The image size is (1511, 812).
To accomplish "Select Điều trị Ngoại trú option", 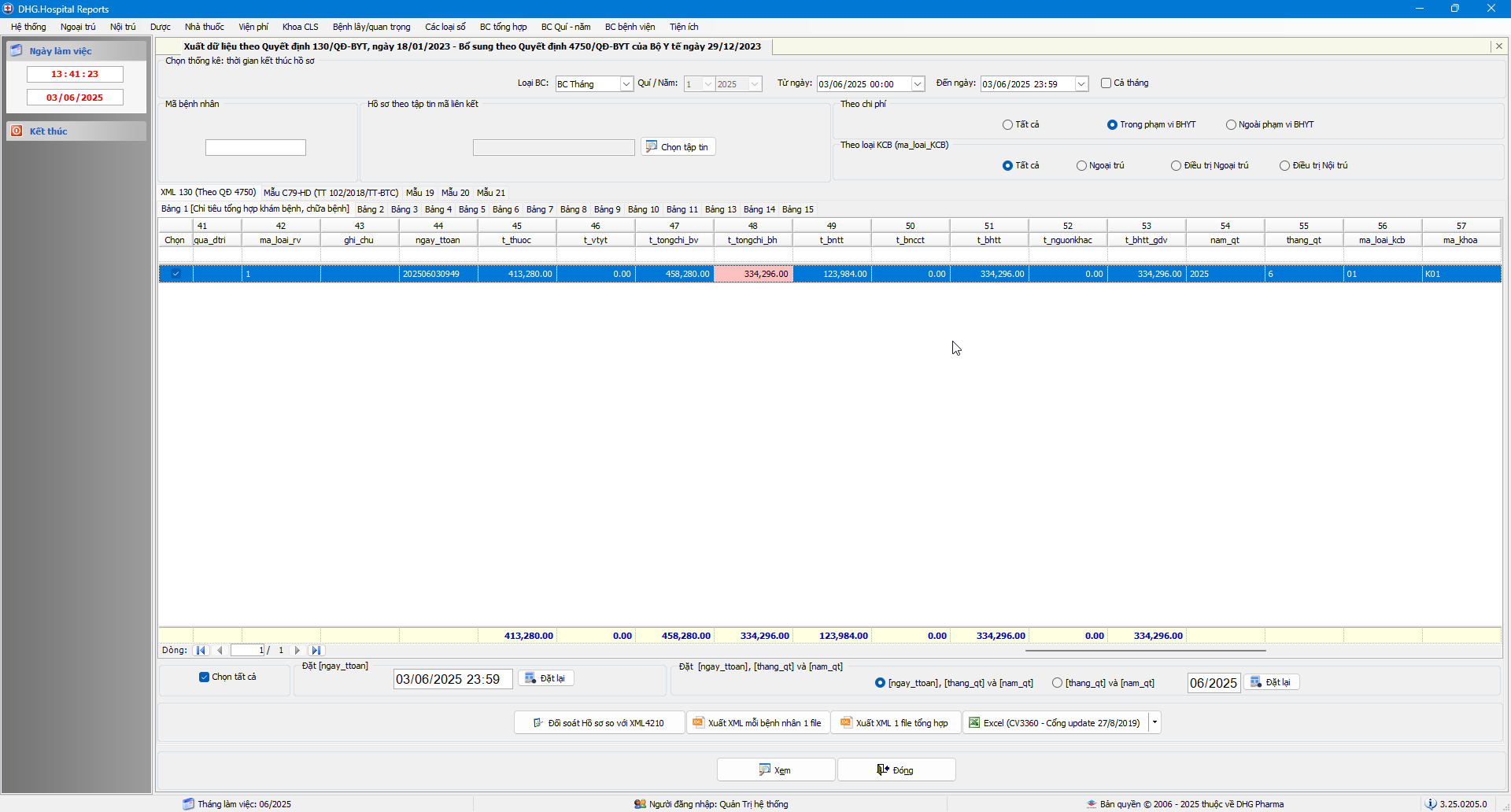I will [1176, 165].
